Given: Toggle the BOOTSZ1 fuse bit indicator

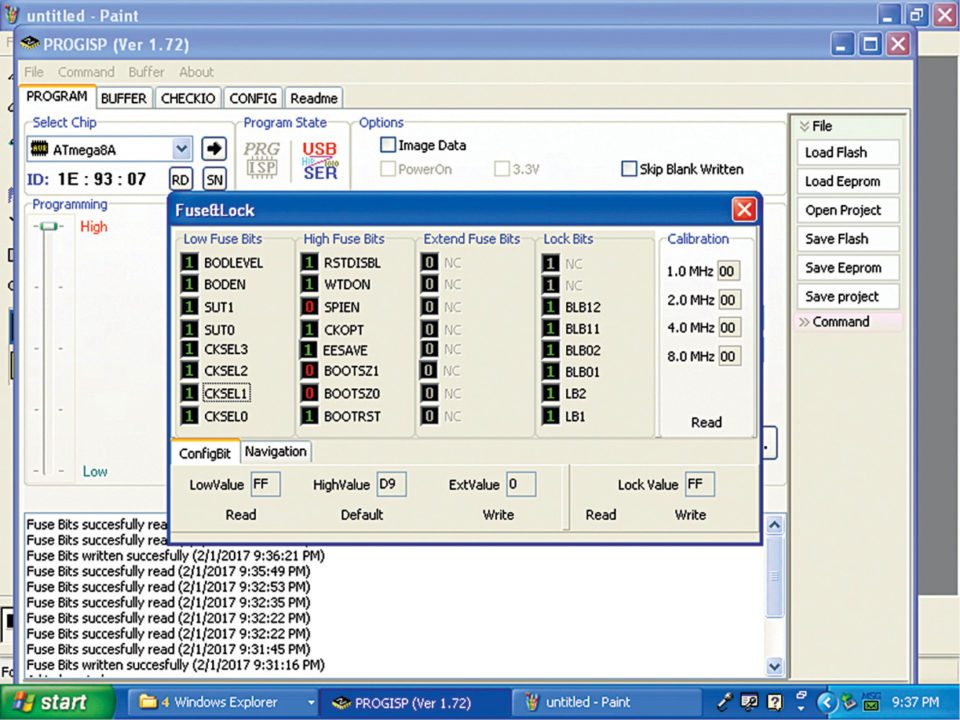Looking at the screenshot, I should (309, 370).
